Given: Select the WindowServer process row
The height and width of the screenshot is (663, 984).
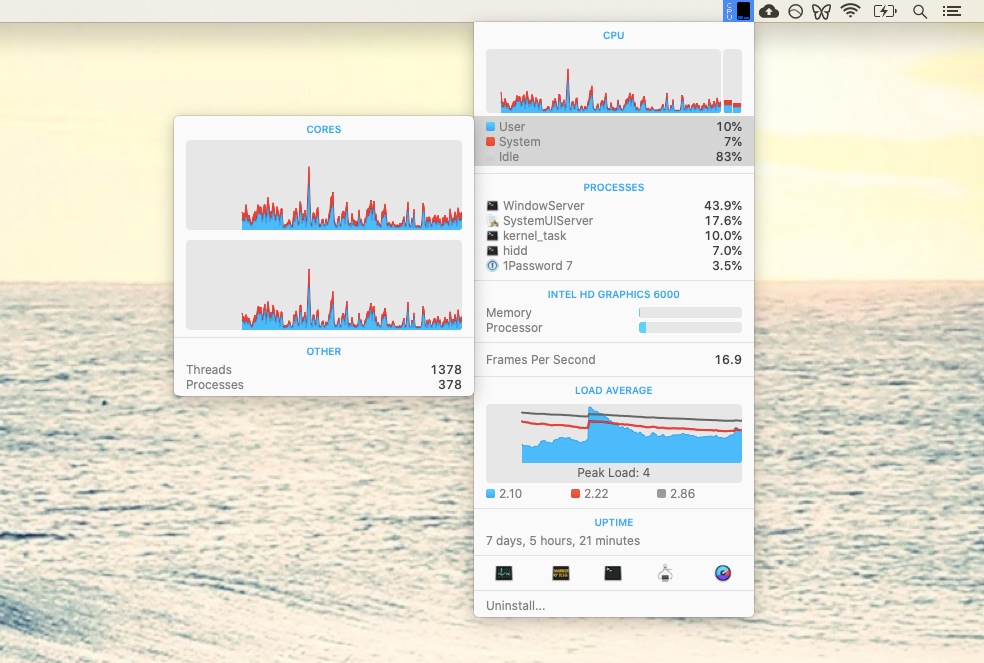Looking at the screenshot, I should (x=613, y=206).
